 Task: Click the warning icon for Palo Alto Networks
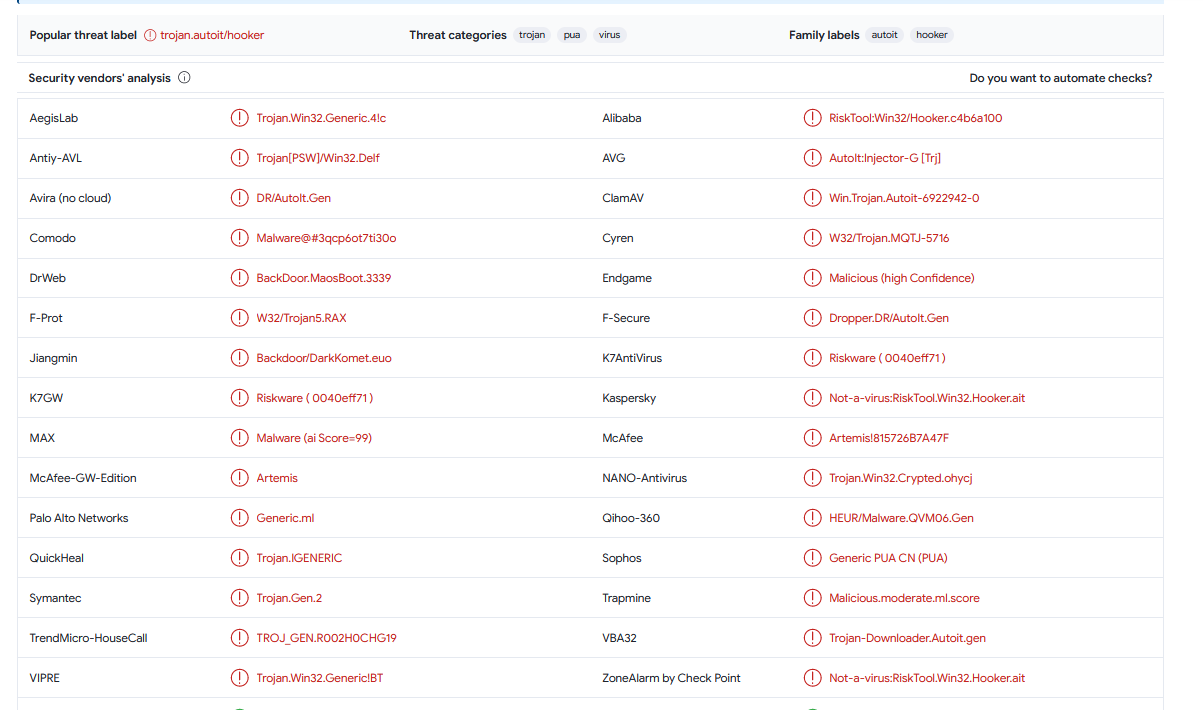239,518
